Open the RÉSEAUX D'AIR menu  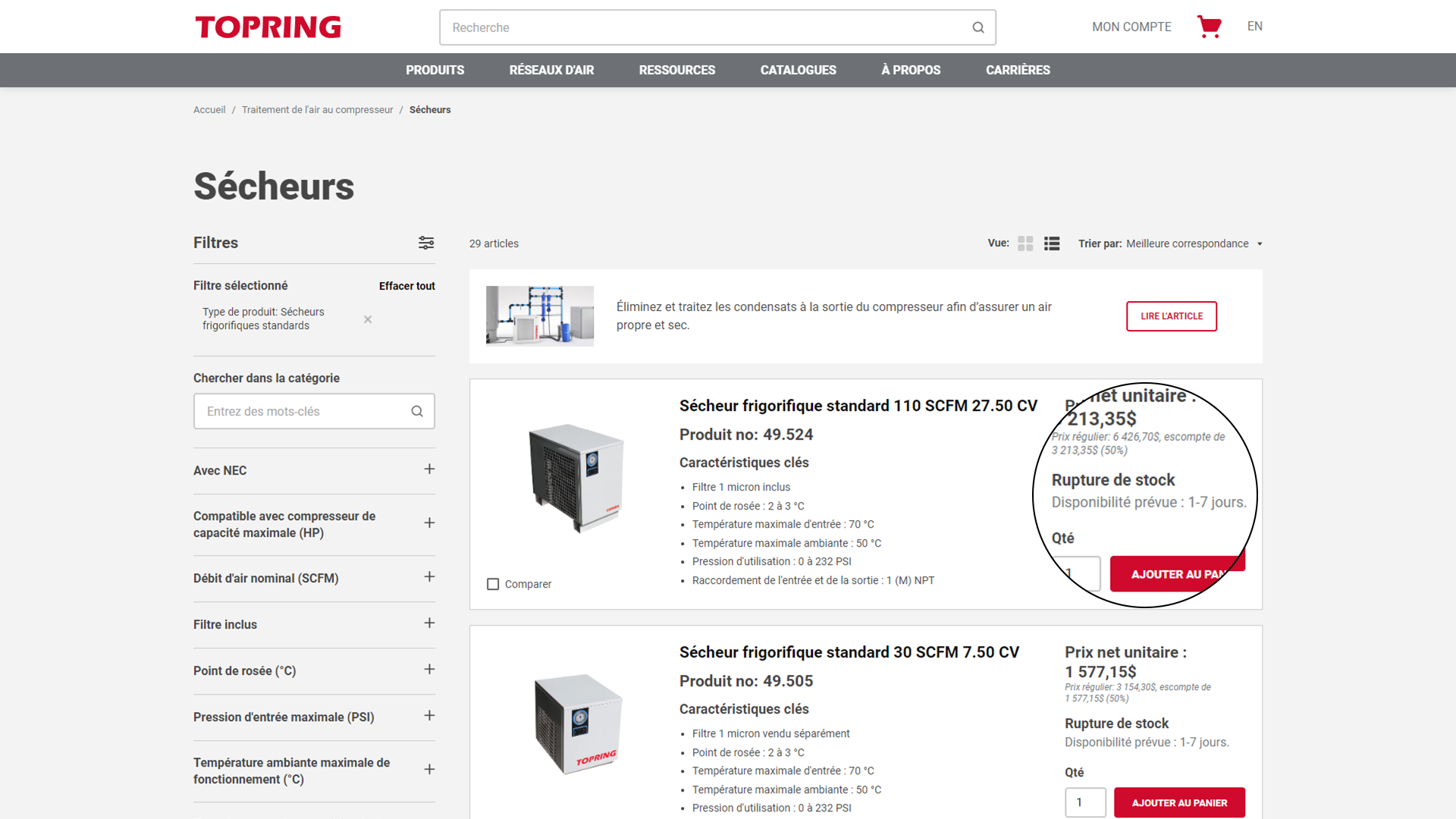click(551, 70)
